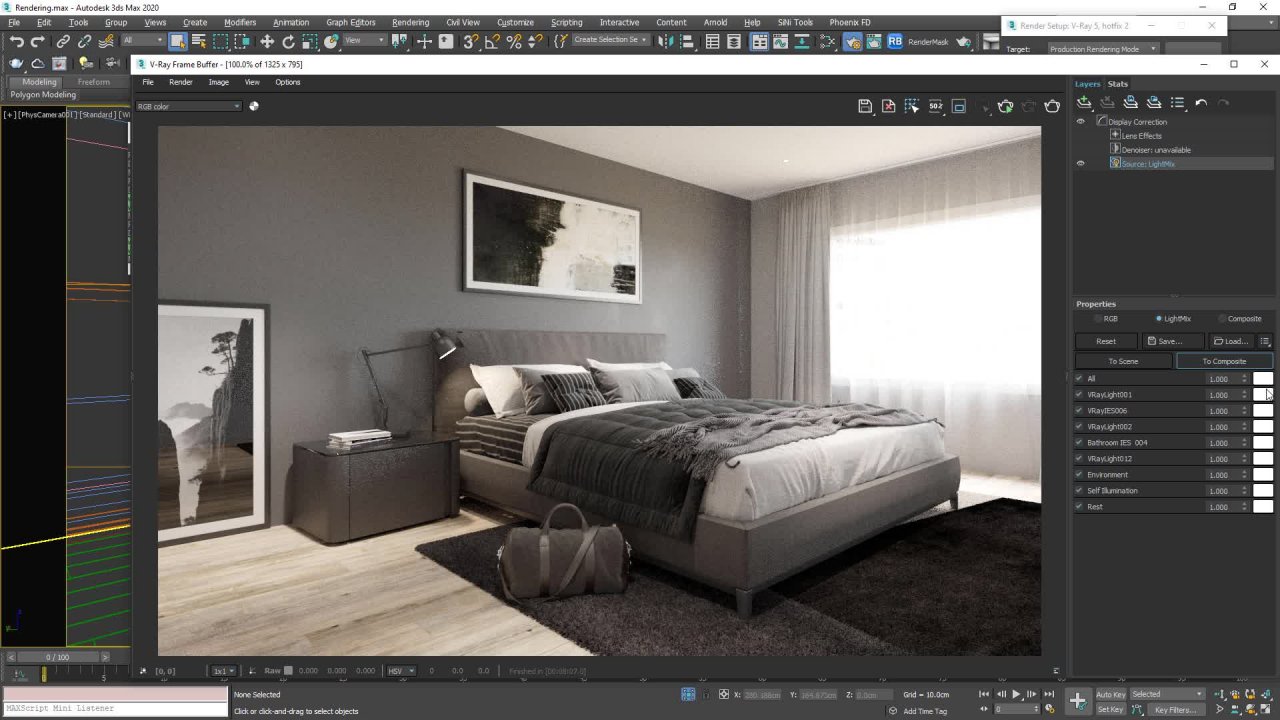Open the RGB color channel dropdown

pos(189,106)
